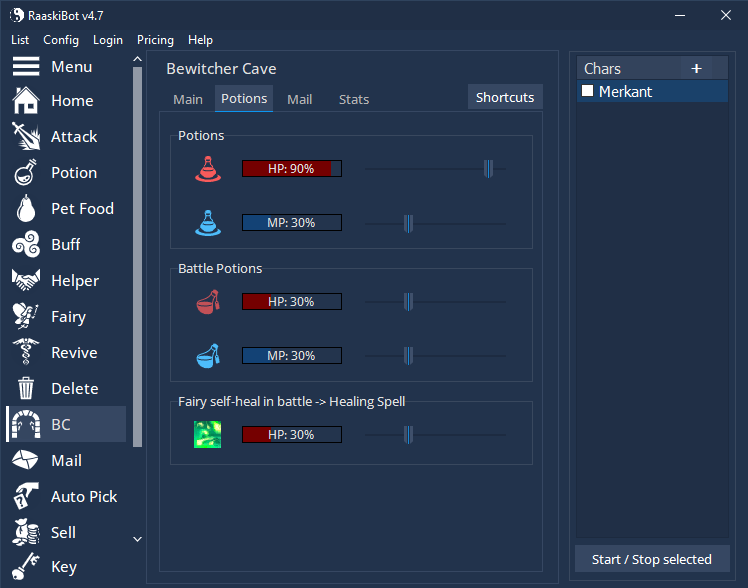Screen dimensions: 748x588
Task: Open Revive via caduceus icon
Action: click(x=26, y=352)
